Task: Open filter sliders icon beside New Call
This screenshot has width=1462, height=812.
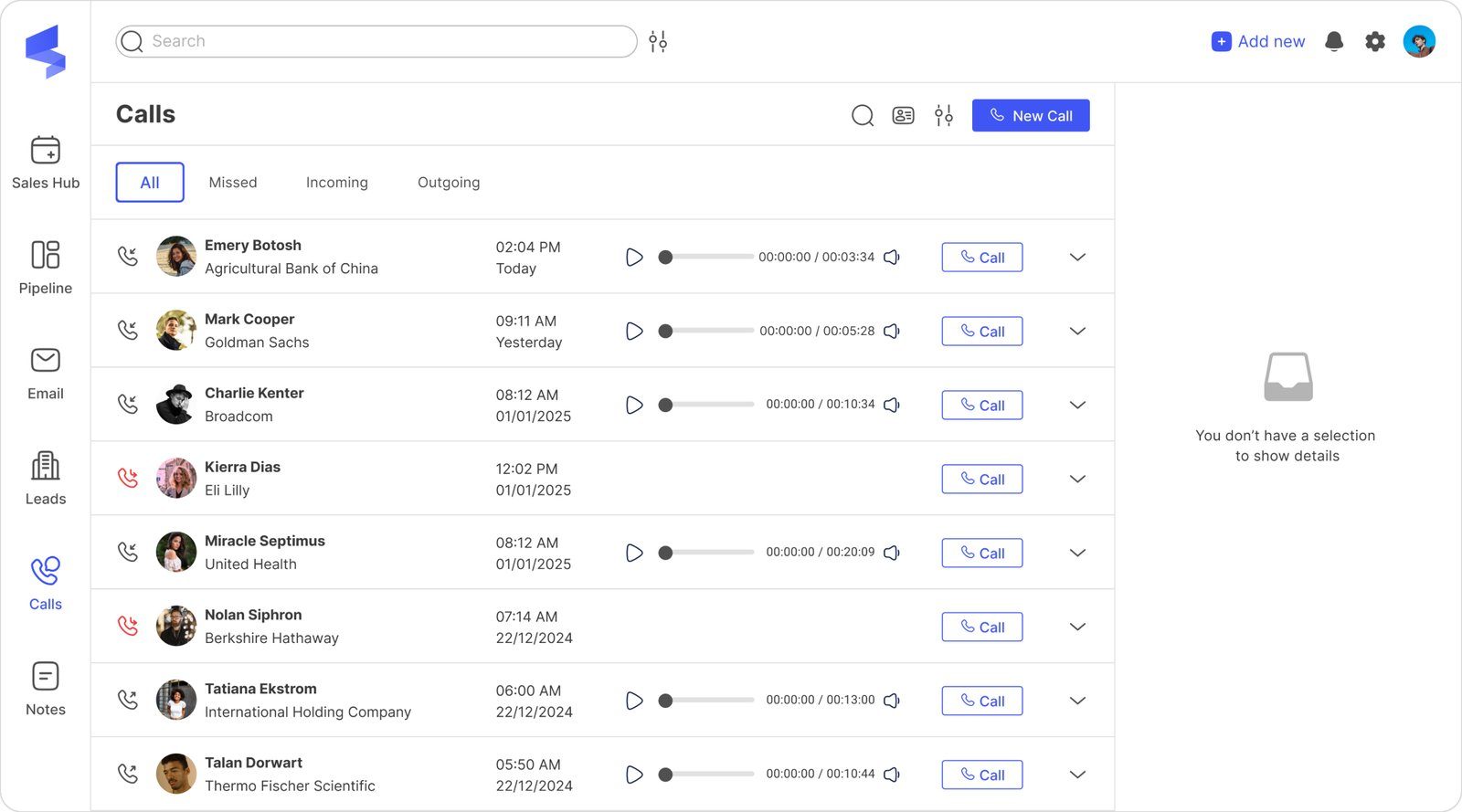Action: [x=944, y=115]
